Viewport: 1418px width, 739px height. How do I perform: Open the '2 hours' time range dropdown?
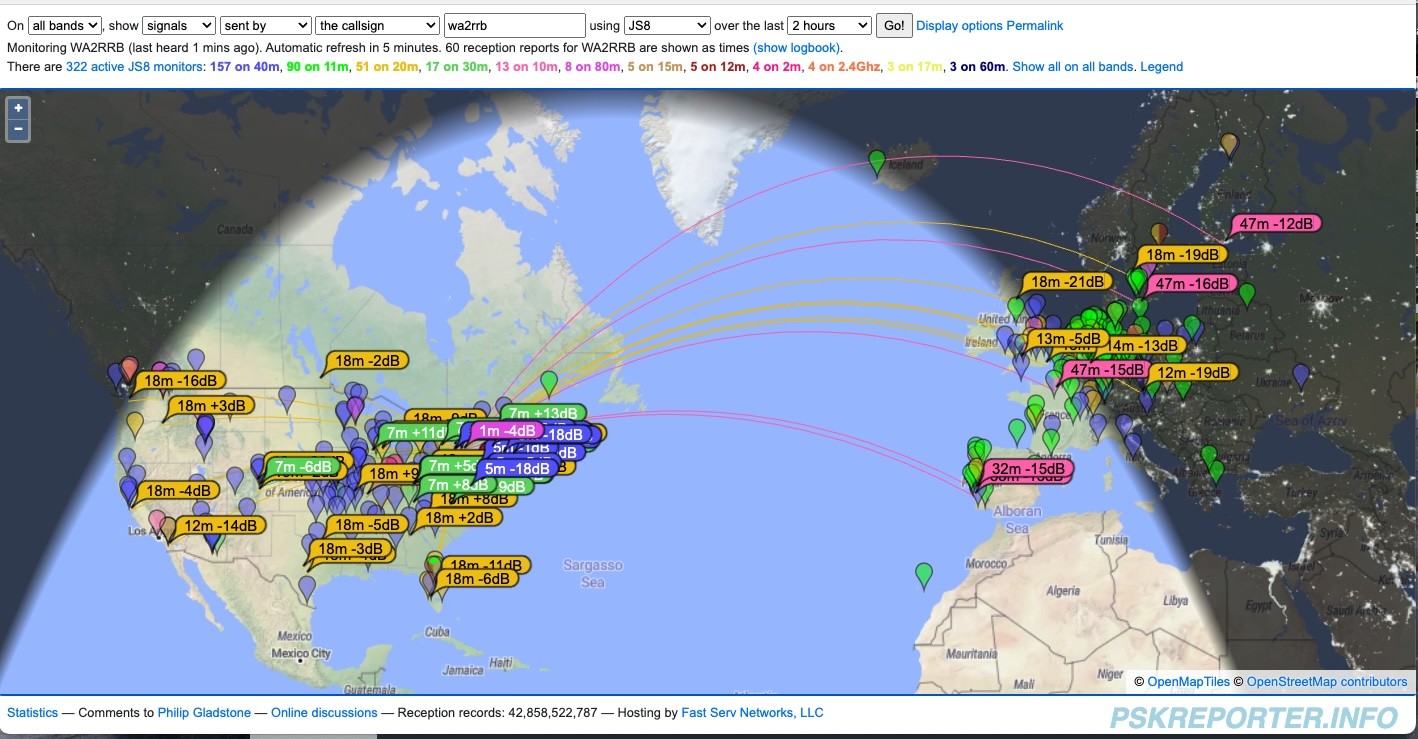pyautogui.click(x=829, y=26)
